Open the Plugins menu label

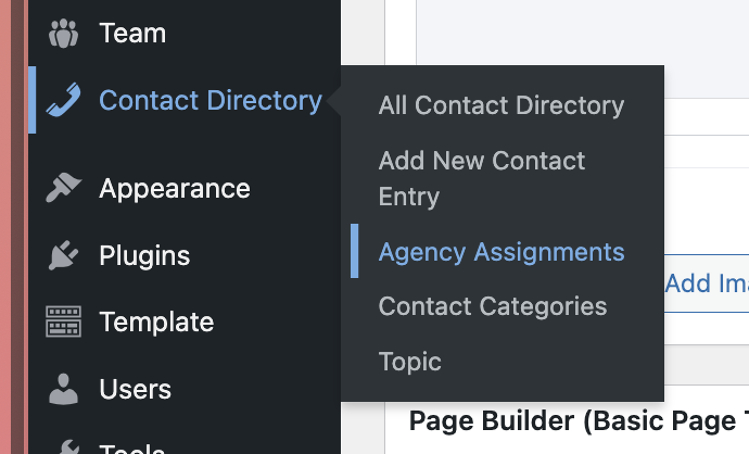144,255
